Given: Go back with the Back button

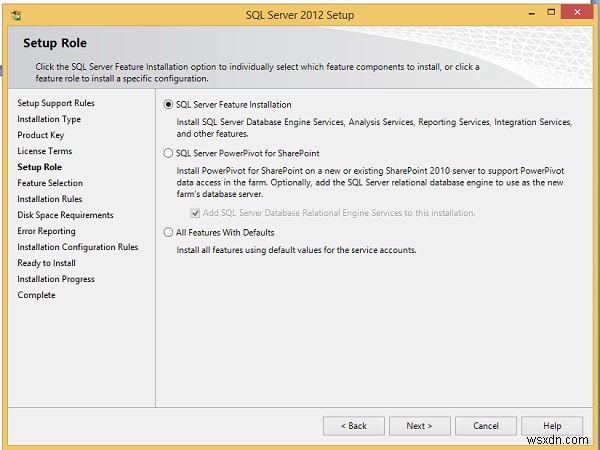Looking at the screenshot, I should tap(354, 426).
